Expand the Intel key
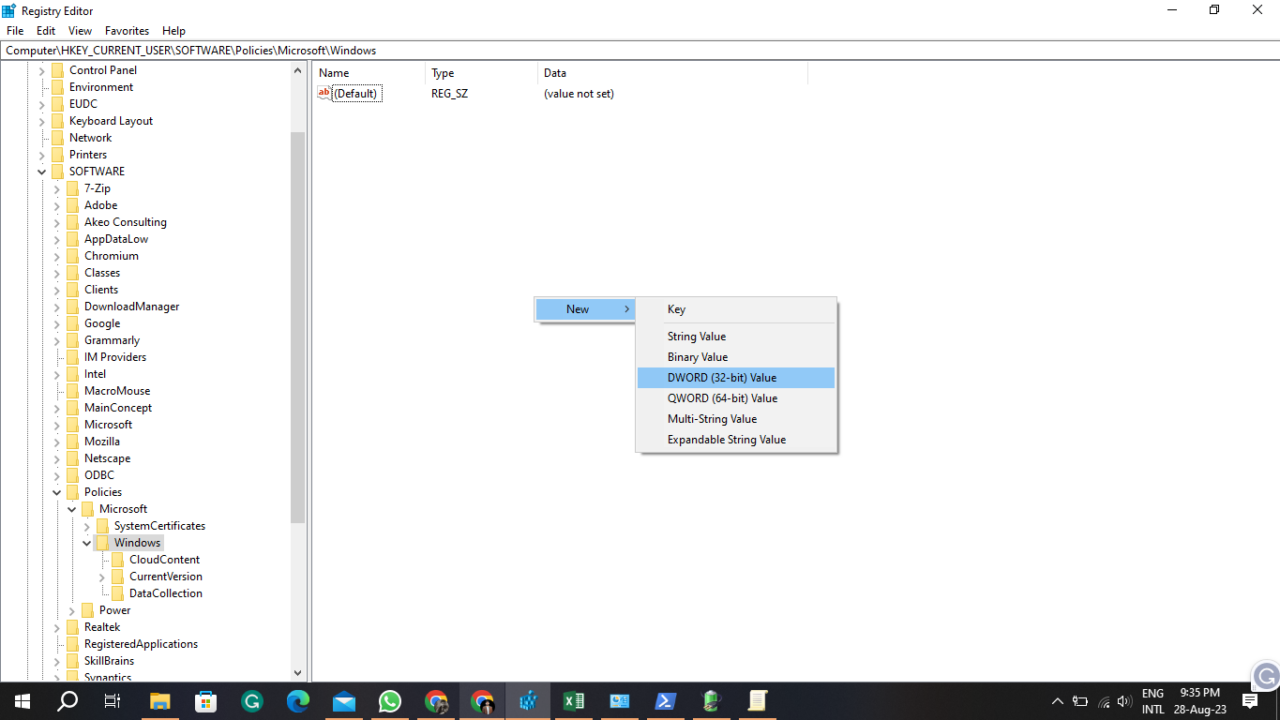1280x720 pixels. point(57,373)
